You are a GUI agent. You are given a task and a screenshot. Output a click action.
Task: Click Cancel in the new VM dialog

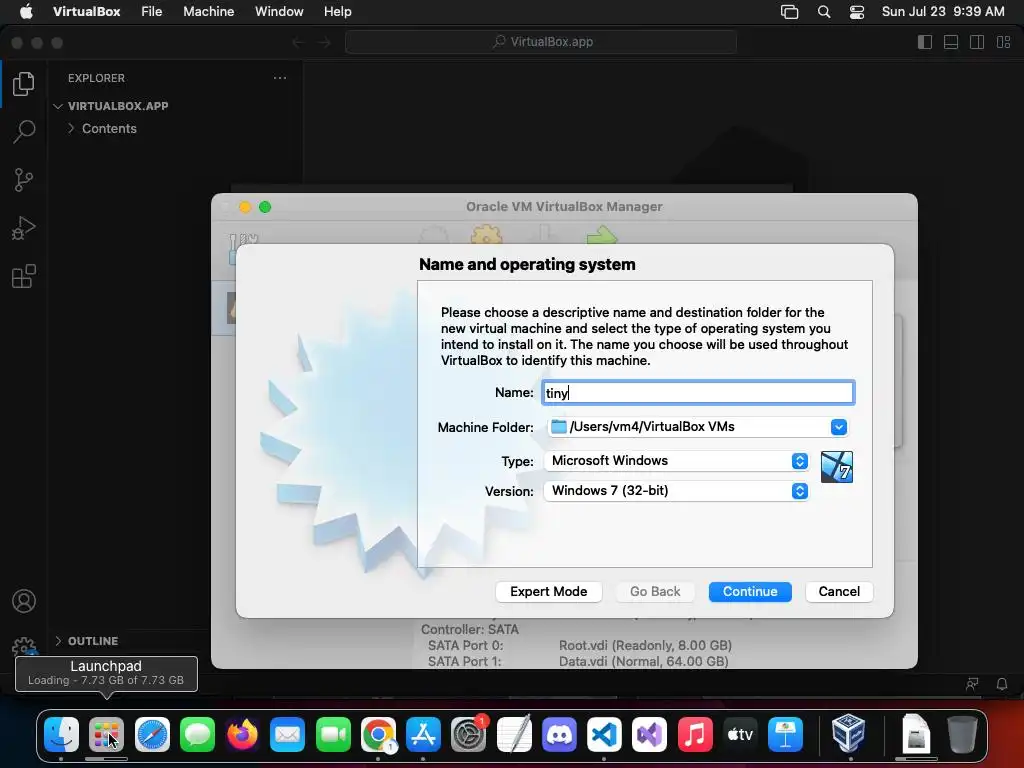(839, 592)
